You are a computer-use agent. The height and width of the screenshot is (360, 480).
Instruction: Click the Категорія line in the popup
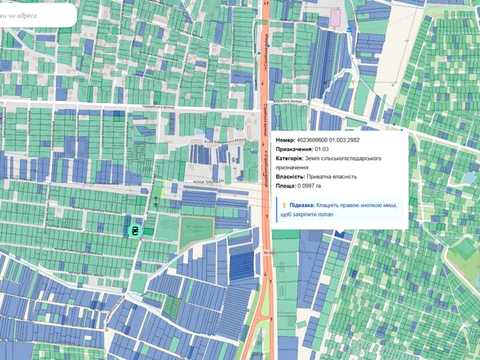click(x=328, y=163)
